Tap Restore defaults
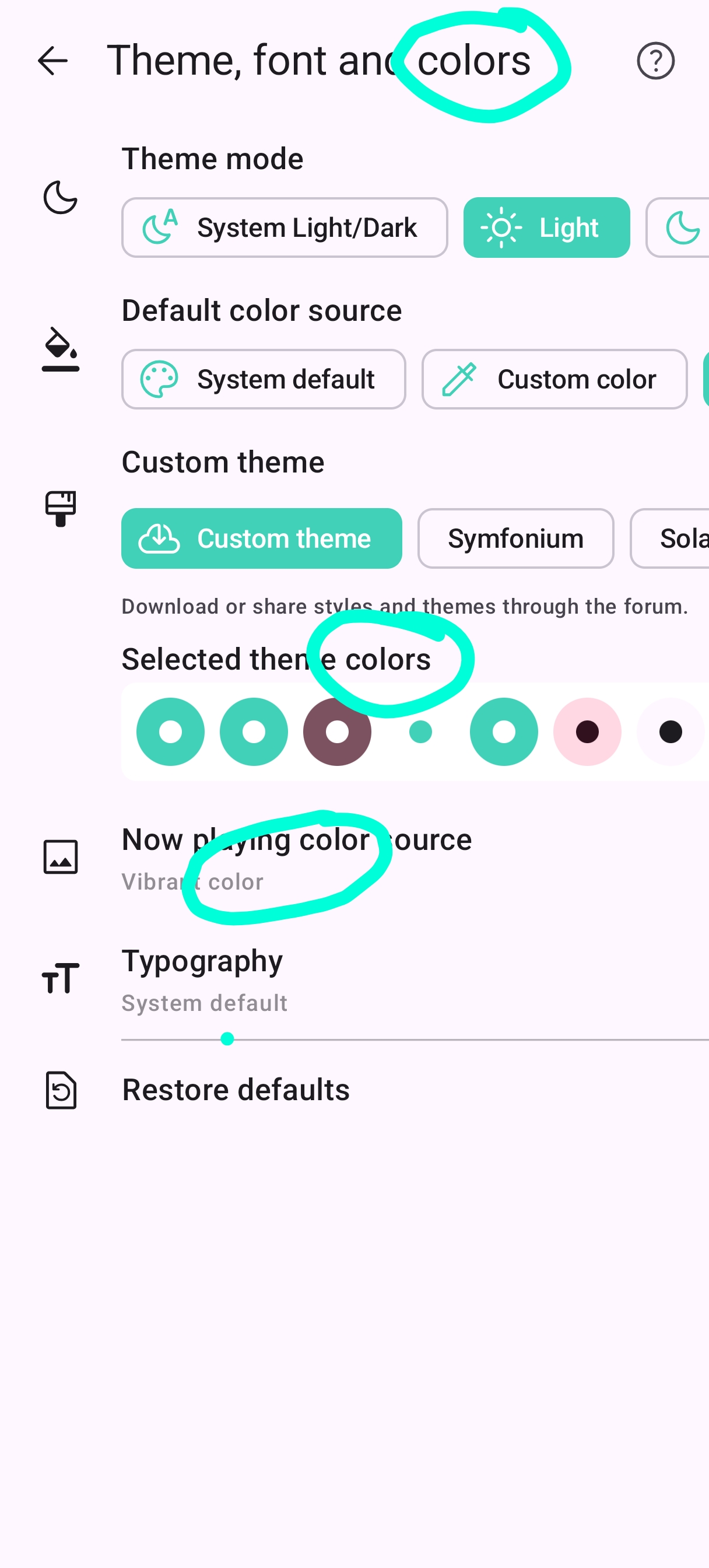 coord(236,1090)
